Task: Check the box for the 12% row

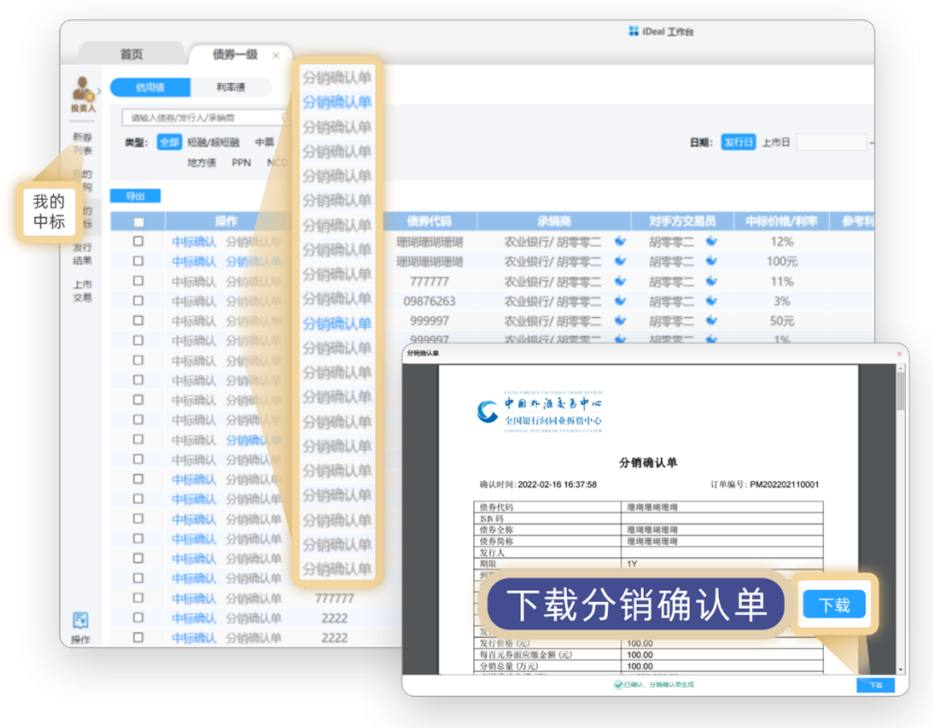Action: coord(138,241)
